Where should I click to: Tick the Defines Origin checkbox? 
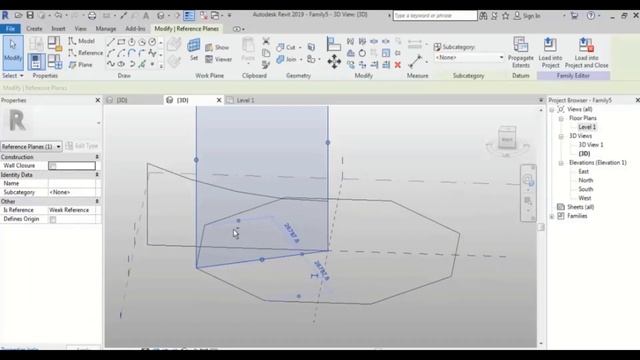(x=53, y=219)
